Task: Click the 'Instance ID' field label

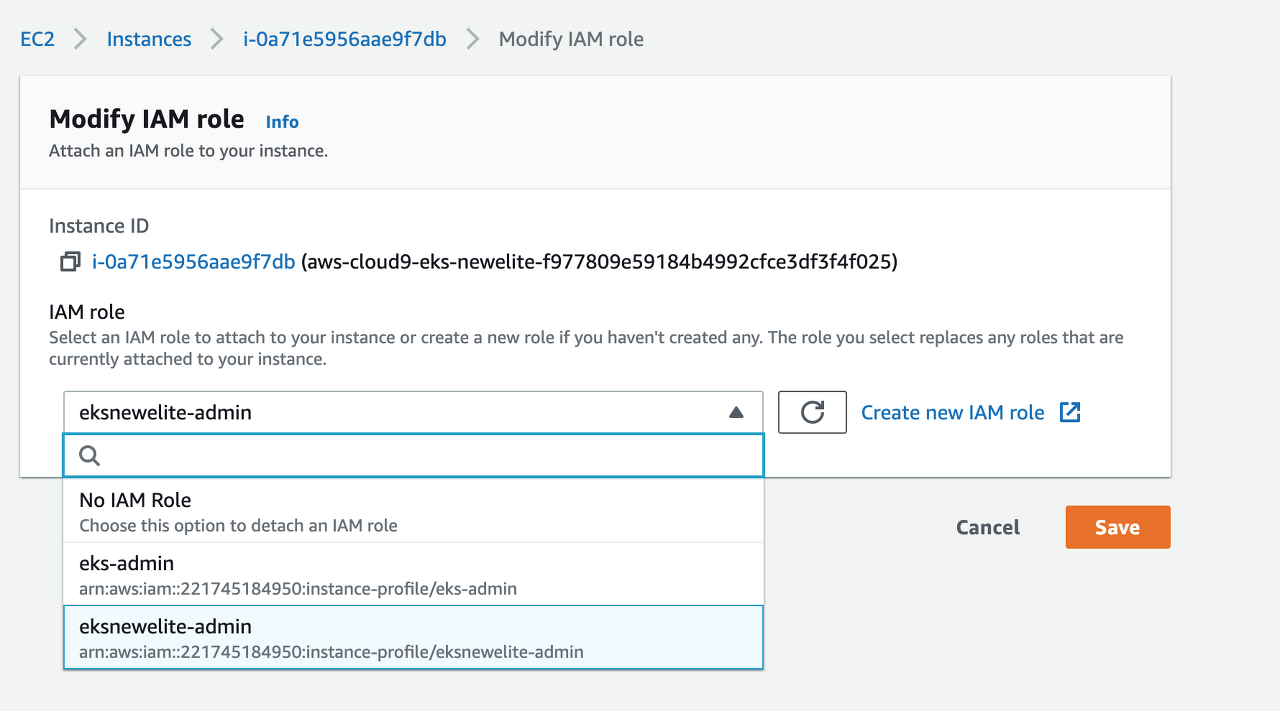Action: click(x=99, y=226)
